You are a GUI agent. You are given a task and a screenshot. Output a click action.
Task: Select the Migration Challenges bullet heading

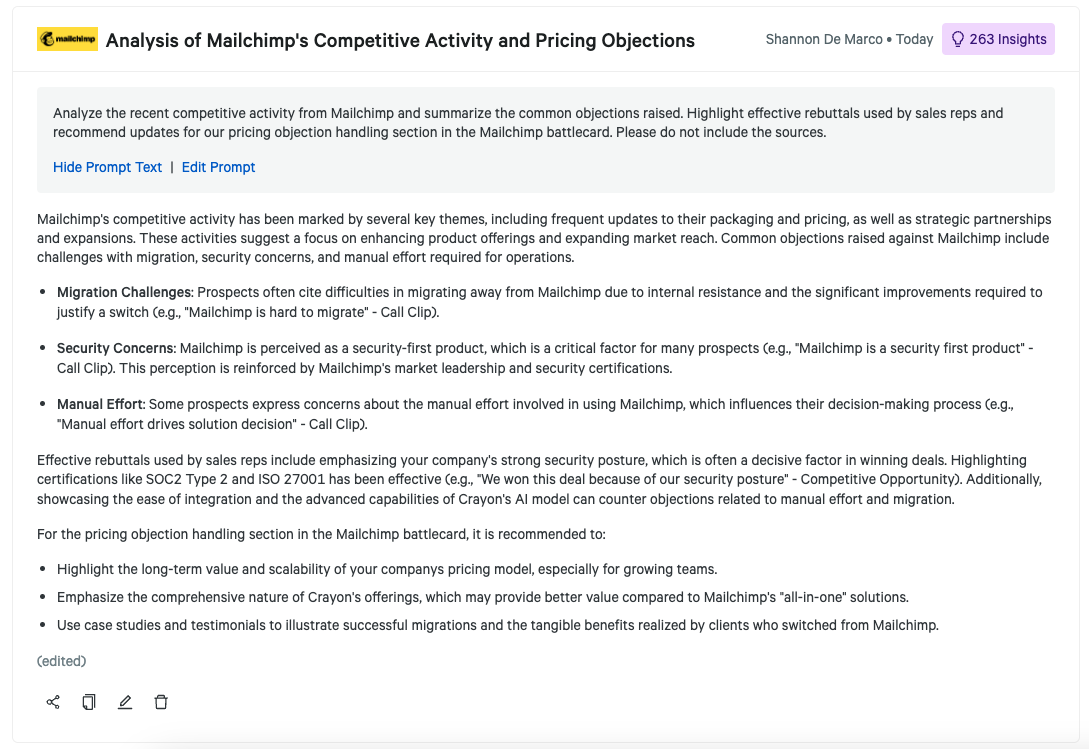[x=124, y=292]
